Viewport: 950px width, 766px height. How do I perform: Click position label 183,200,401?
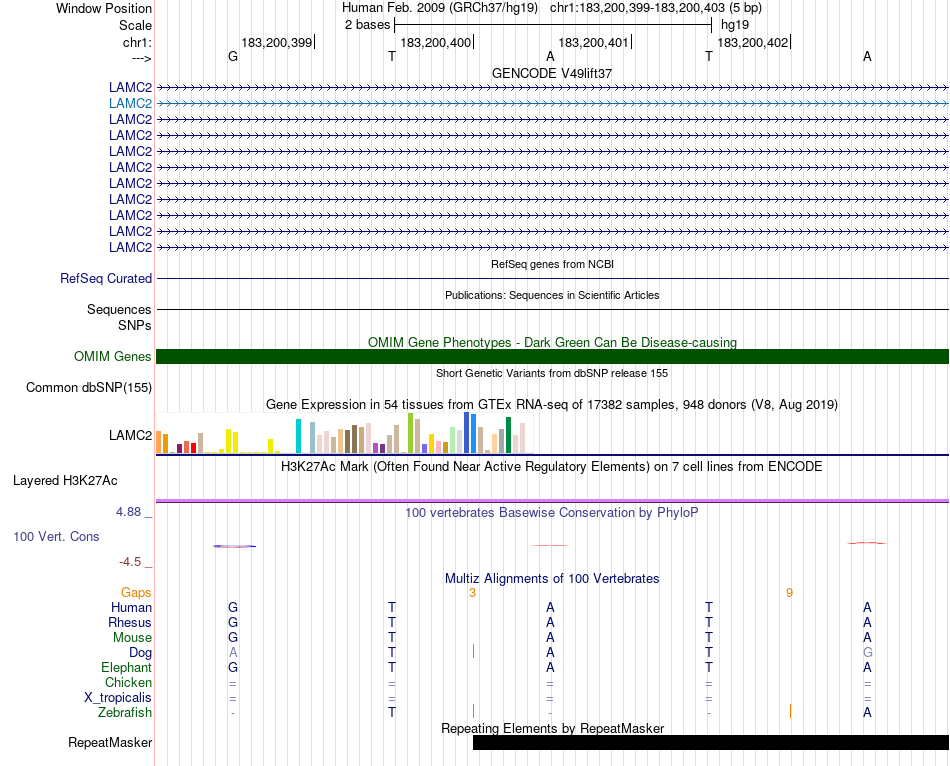pos(594,42)
